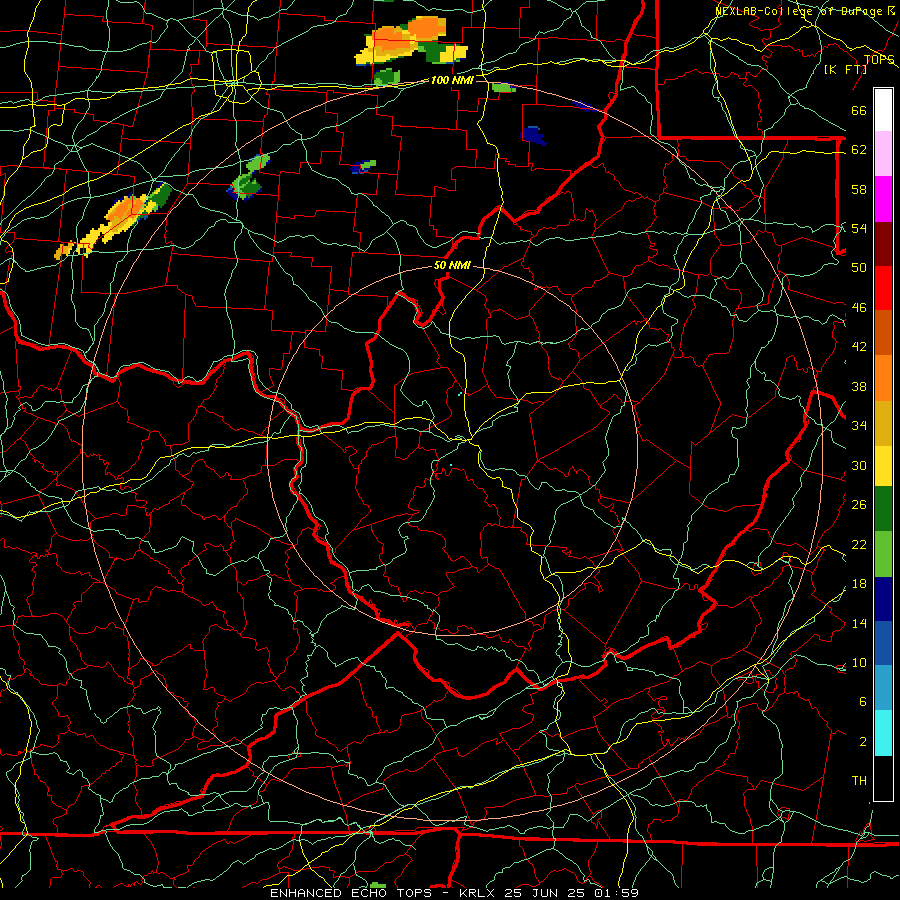
Task: Click the dark green legend swatch
Action: coord(883,509)
